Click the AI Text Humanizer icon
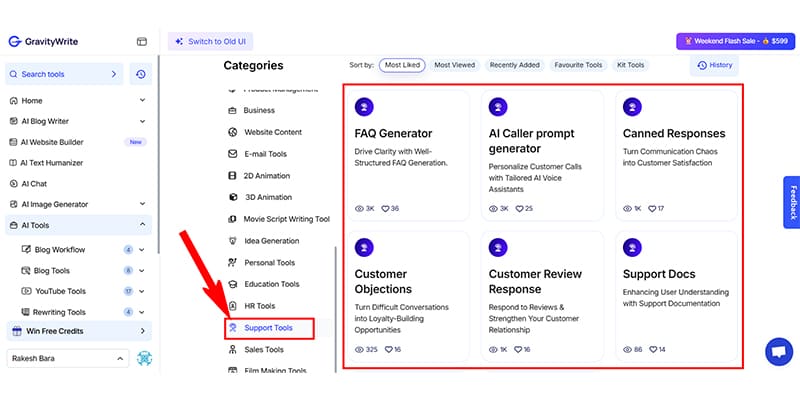Screen dimensions: 800x400 13,163
